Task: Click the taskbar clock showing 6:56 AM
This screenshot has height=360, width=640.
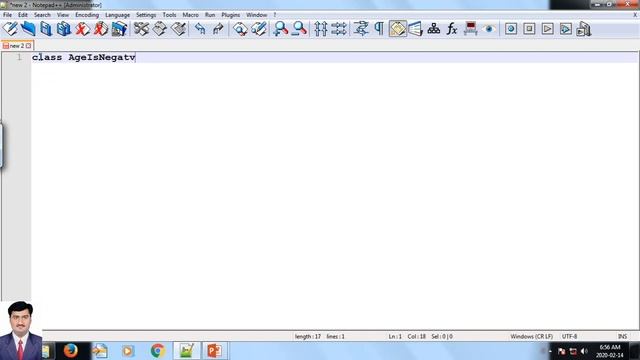Action: (x=610, y=351)
